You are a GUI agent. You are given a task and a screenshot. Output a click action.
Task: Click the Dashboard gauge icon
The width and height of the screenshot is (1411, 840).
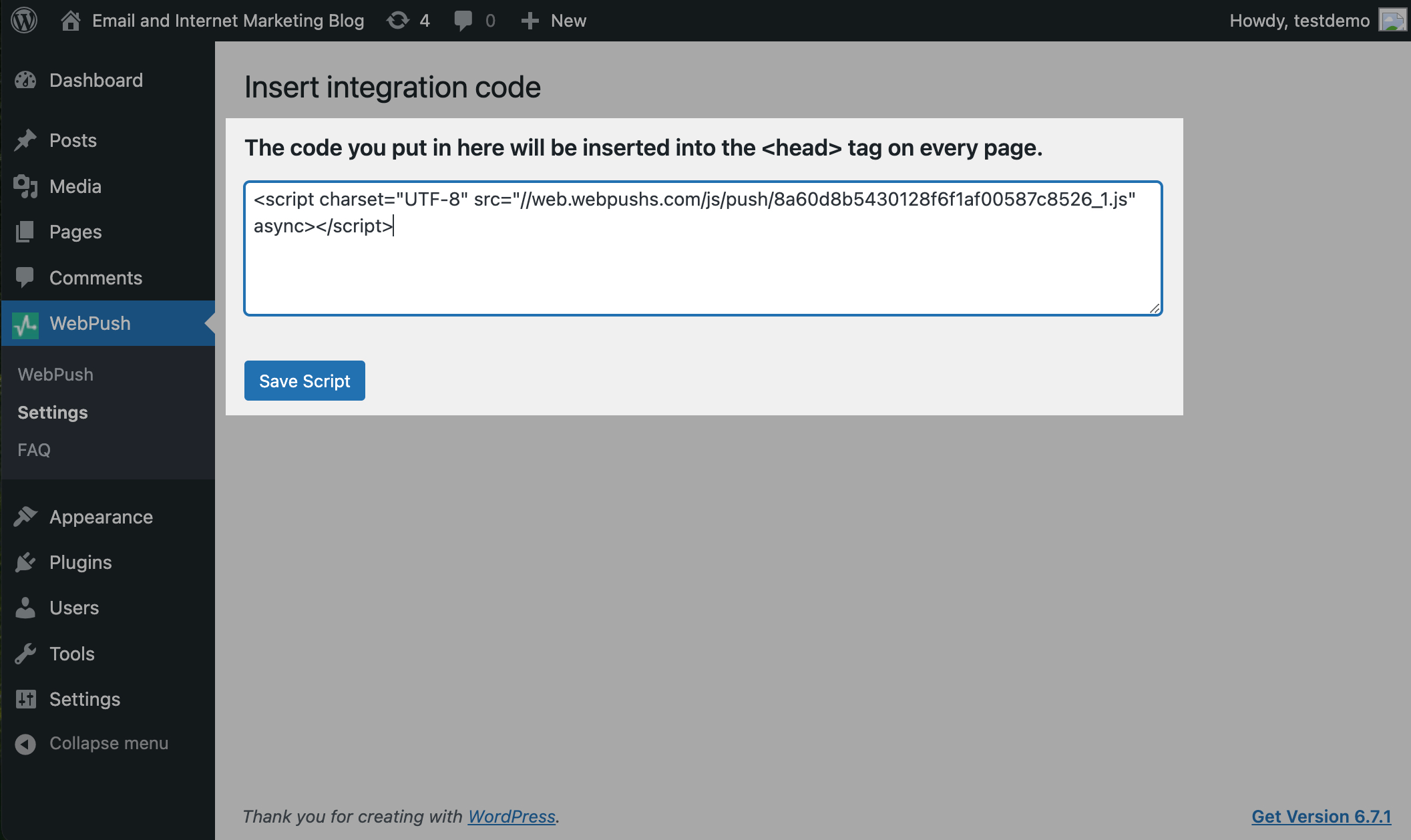coord(25,81)
